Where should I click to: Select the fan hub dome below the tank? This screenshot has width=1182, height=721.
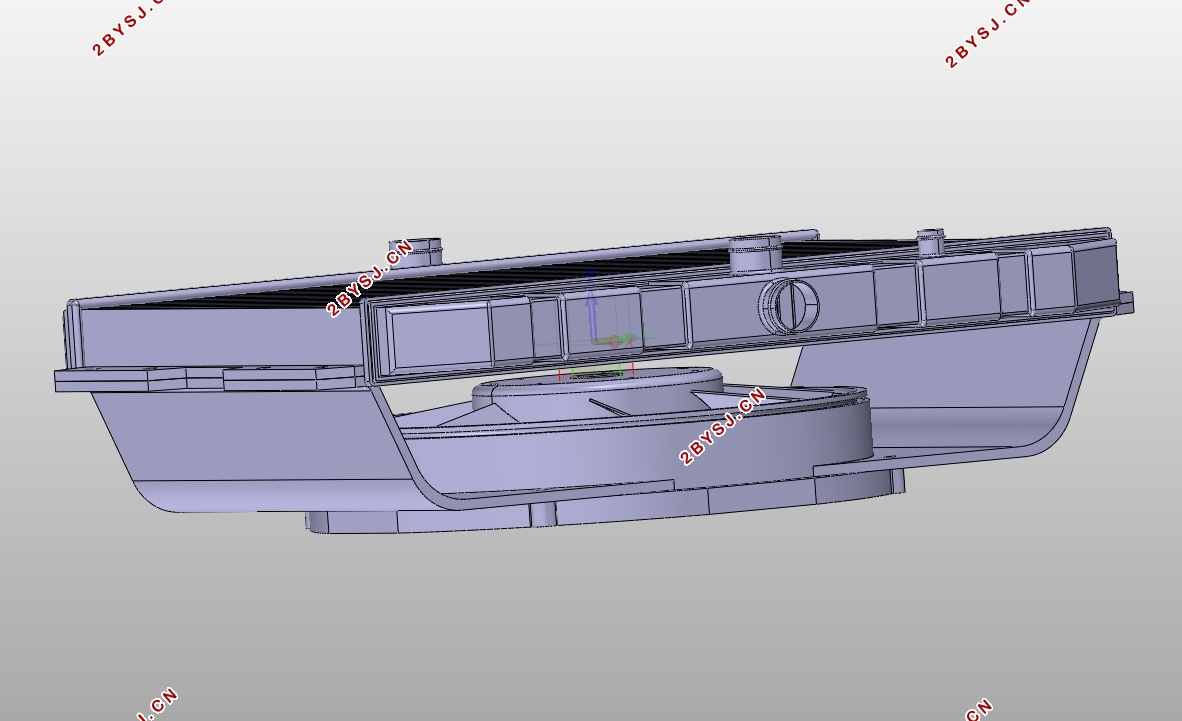(x=596, y=390)
